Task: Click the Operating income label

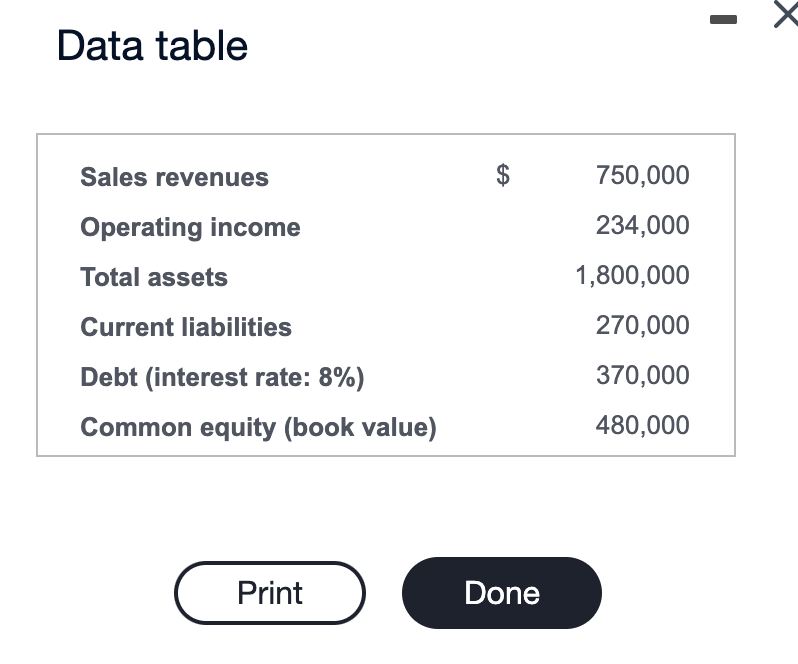Action: click(x=190, y=227)
